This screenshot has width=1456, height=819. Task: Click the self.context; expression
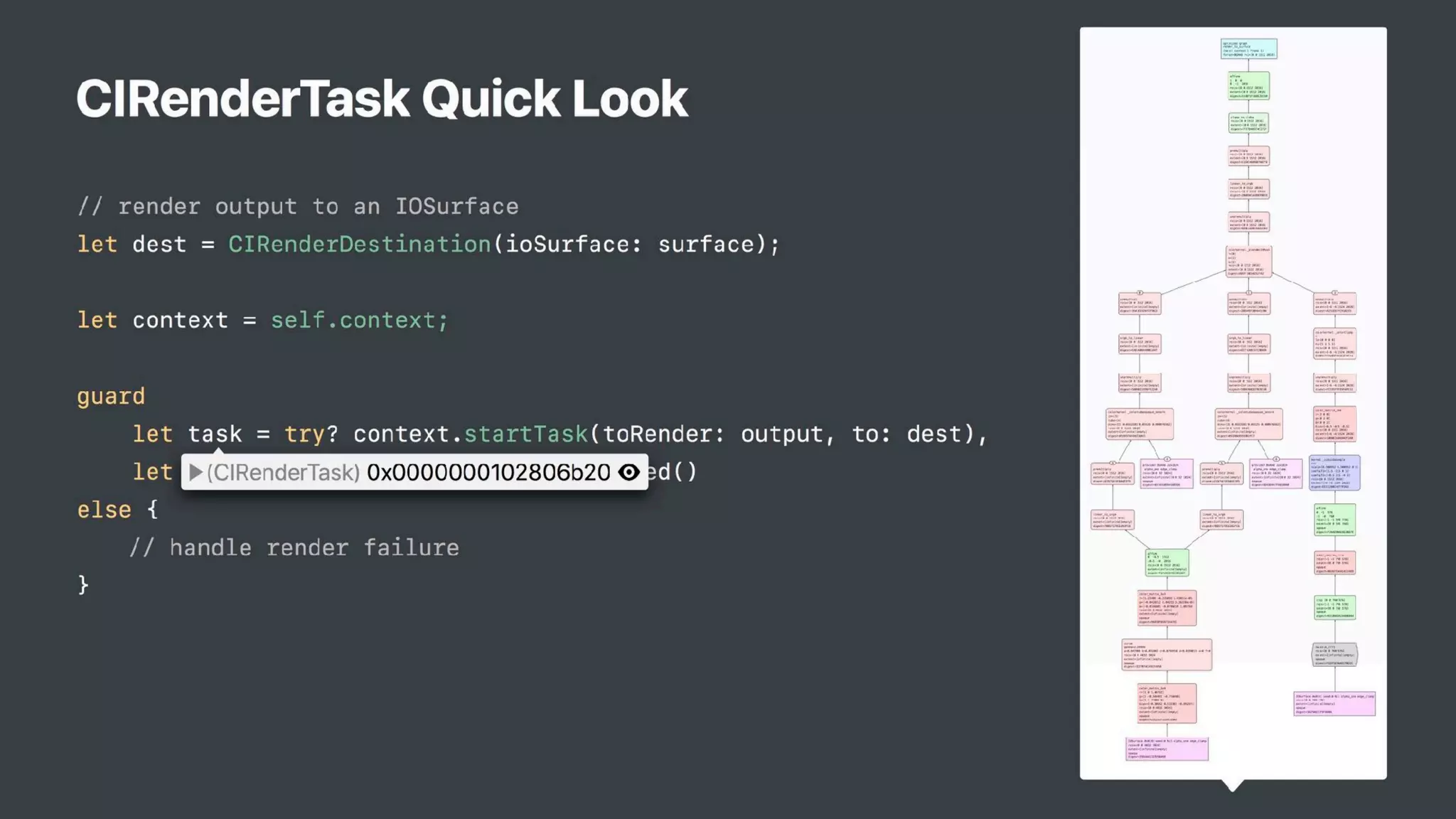pyautogui.click(x=359, y=320)
